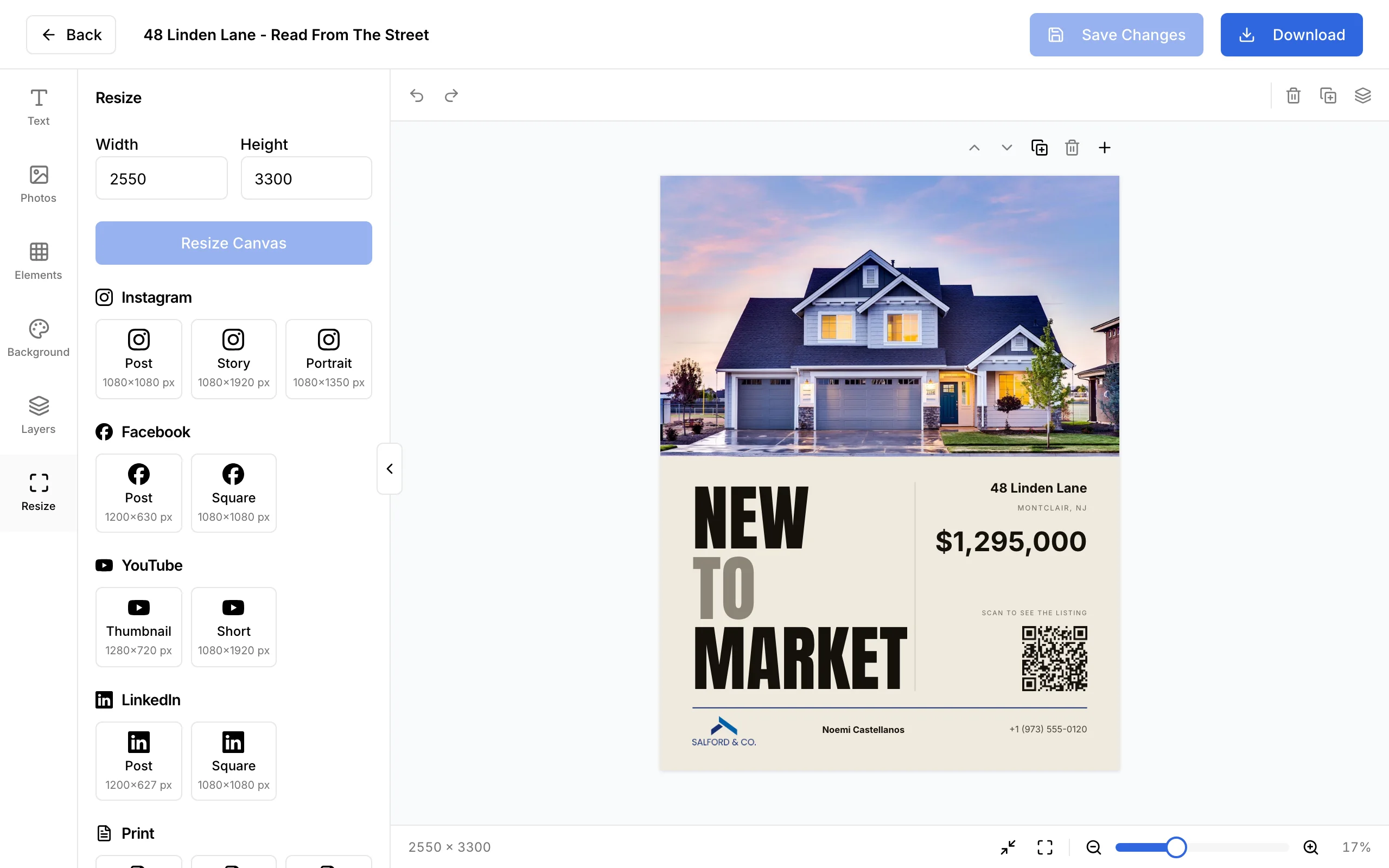Screen dimensions: 1389x868
Task: Choose Facebook Post 1200×630 preset
Action: coord(138,493)
